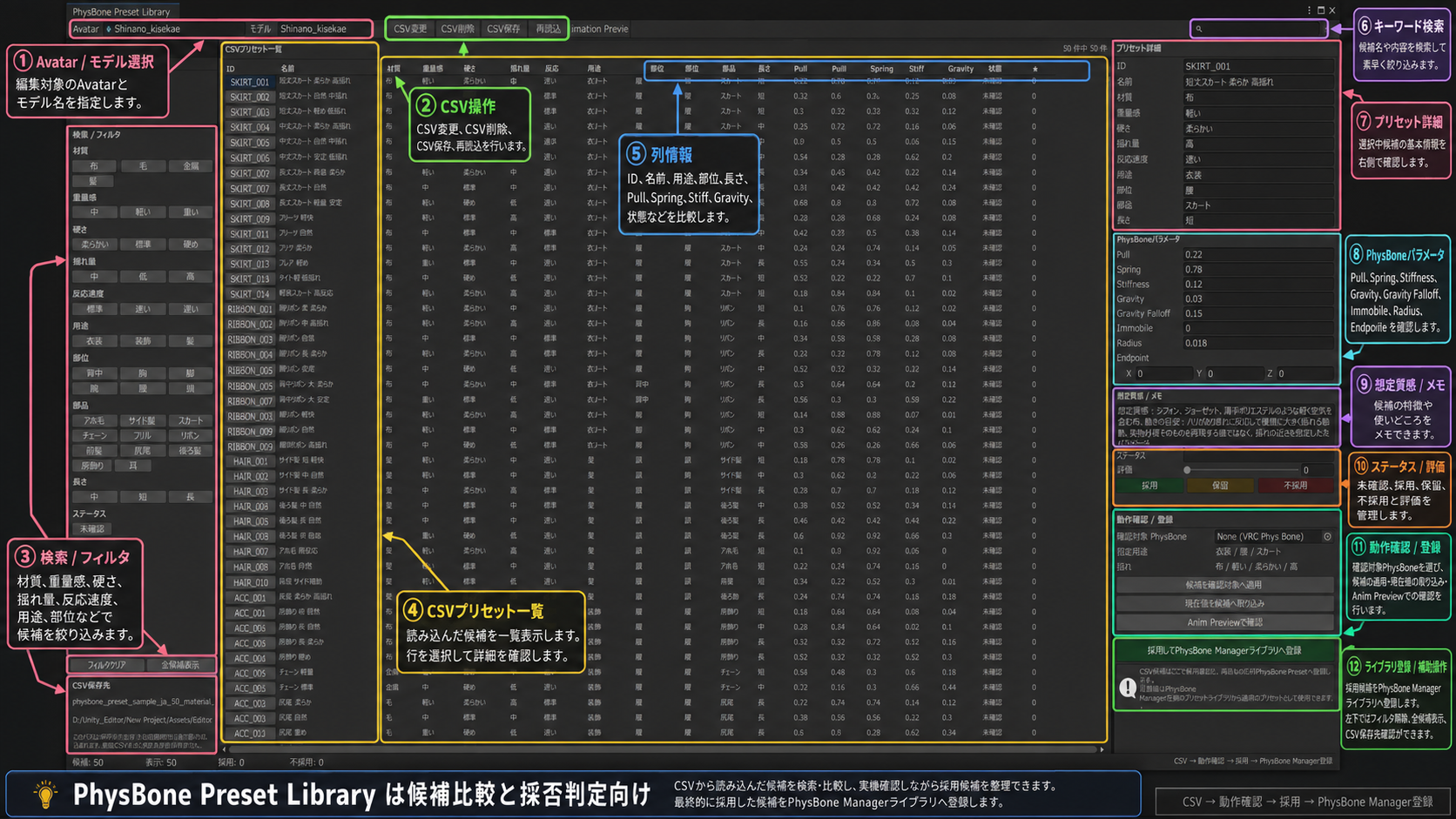Mark the preset as 不採用
The image size is (1456, 819).
pos(1295,486)
